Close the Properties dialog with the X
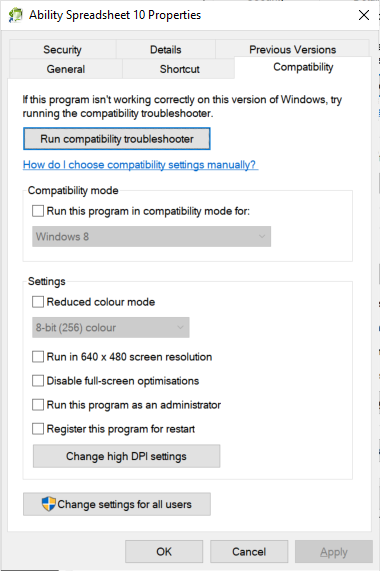The width and height of the screenshot is (380, 571). [364, 15]
